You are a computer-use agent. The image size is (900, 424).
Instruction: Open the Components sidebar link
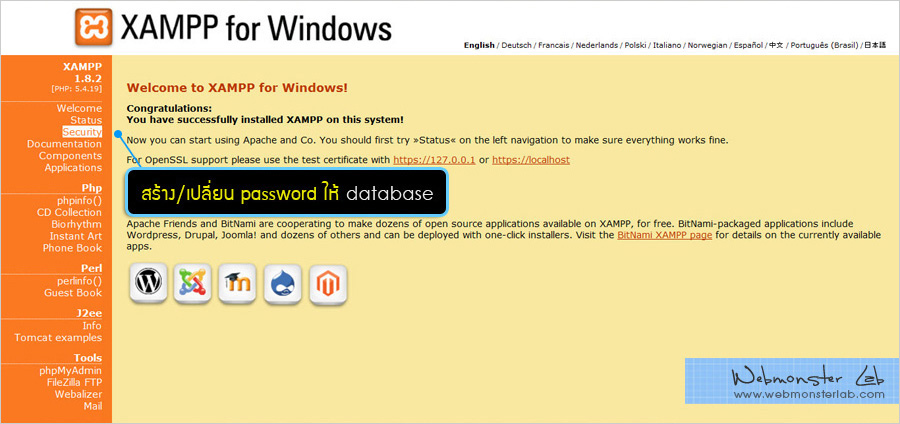point(71,156)
